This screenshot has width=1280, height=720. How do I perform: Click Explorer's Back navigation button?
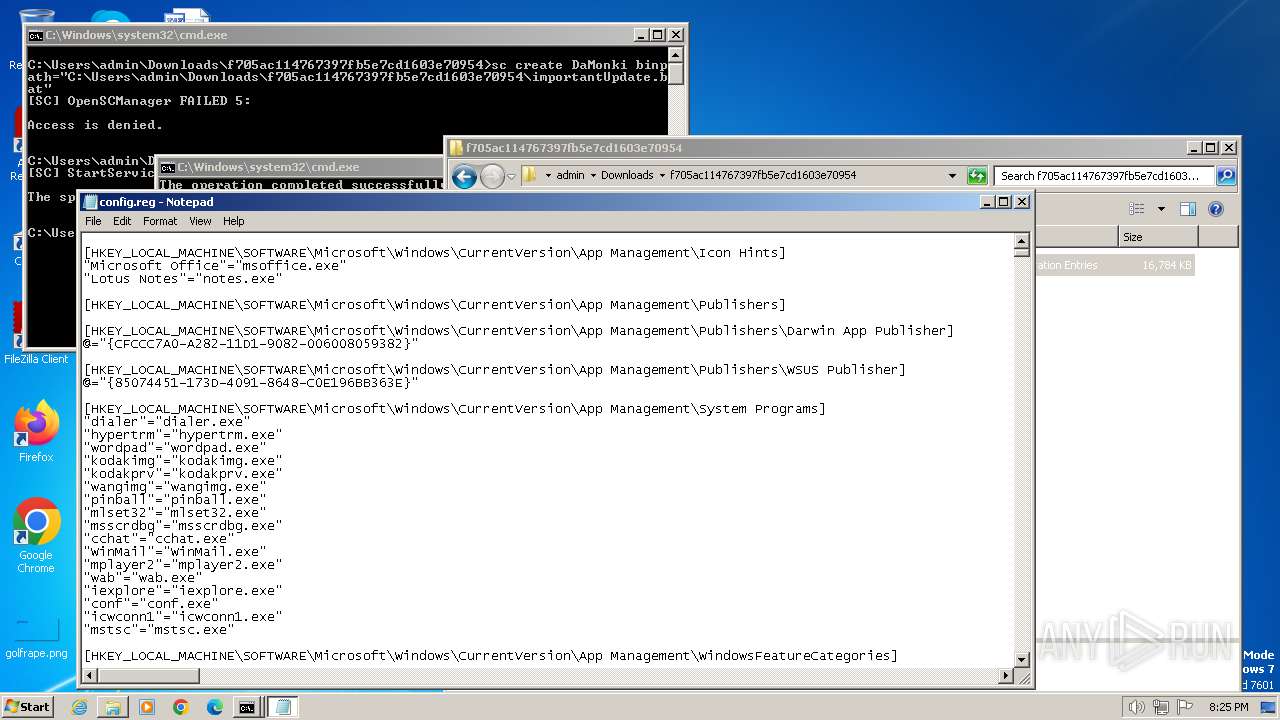click(464, 177)
